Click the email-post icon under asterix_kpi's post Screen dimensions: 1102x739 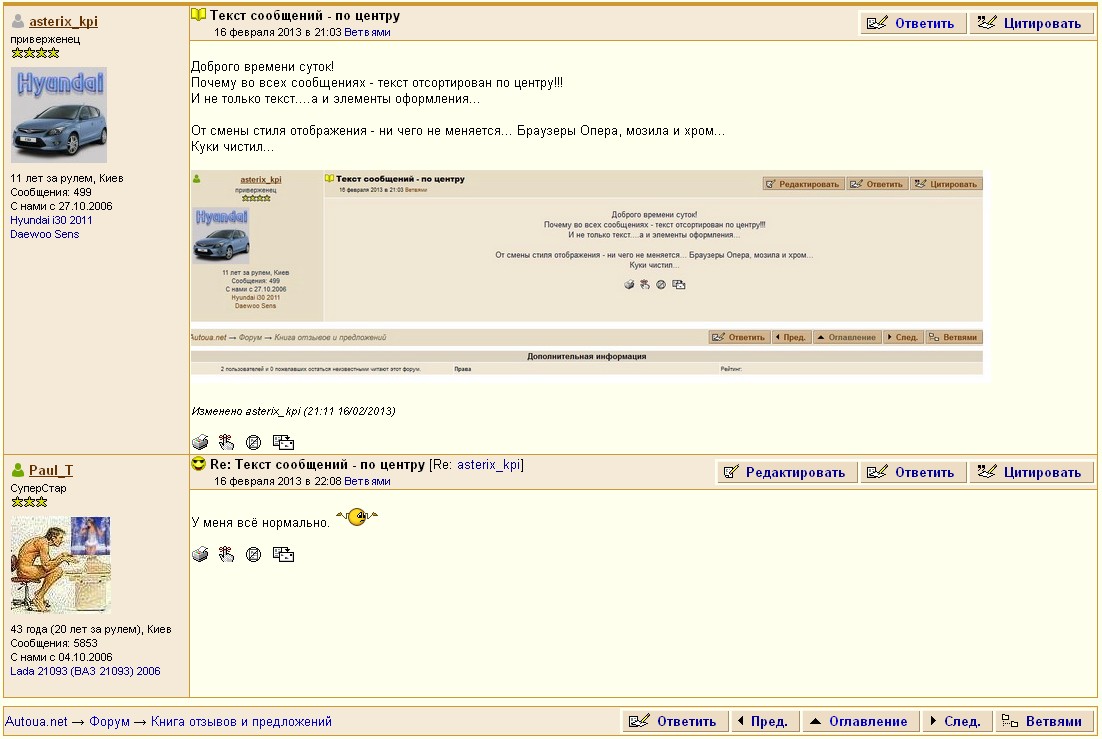point(283,442)
